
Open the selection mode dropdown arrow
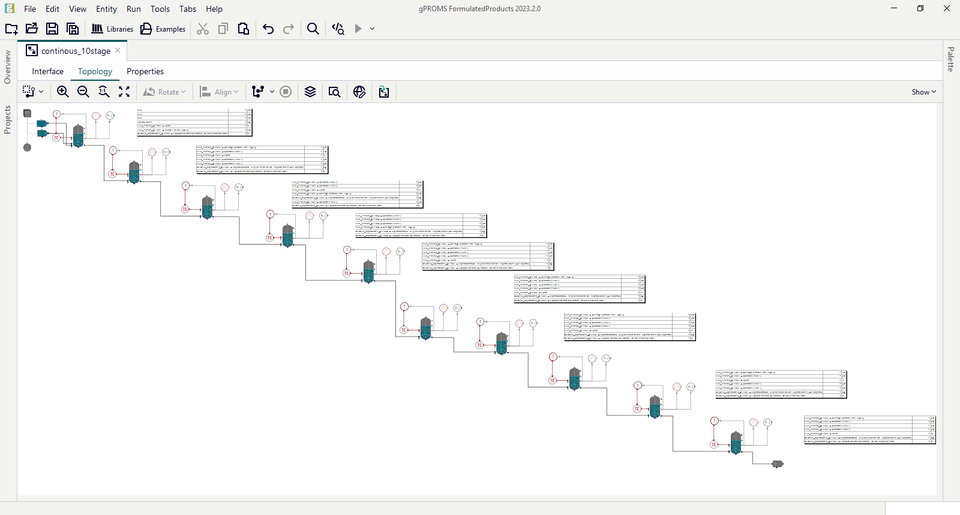pos(40,92)
